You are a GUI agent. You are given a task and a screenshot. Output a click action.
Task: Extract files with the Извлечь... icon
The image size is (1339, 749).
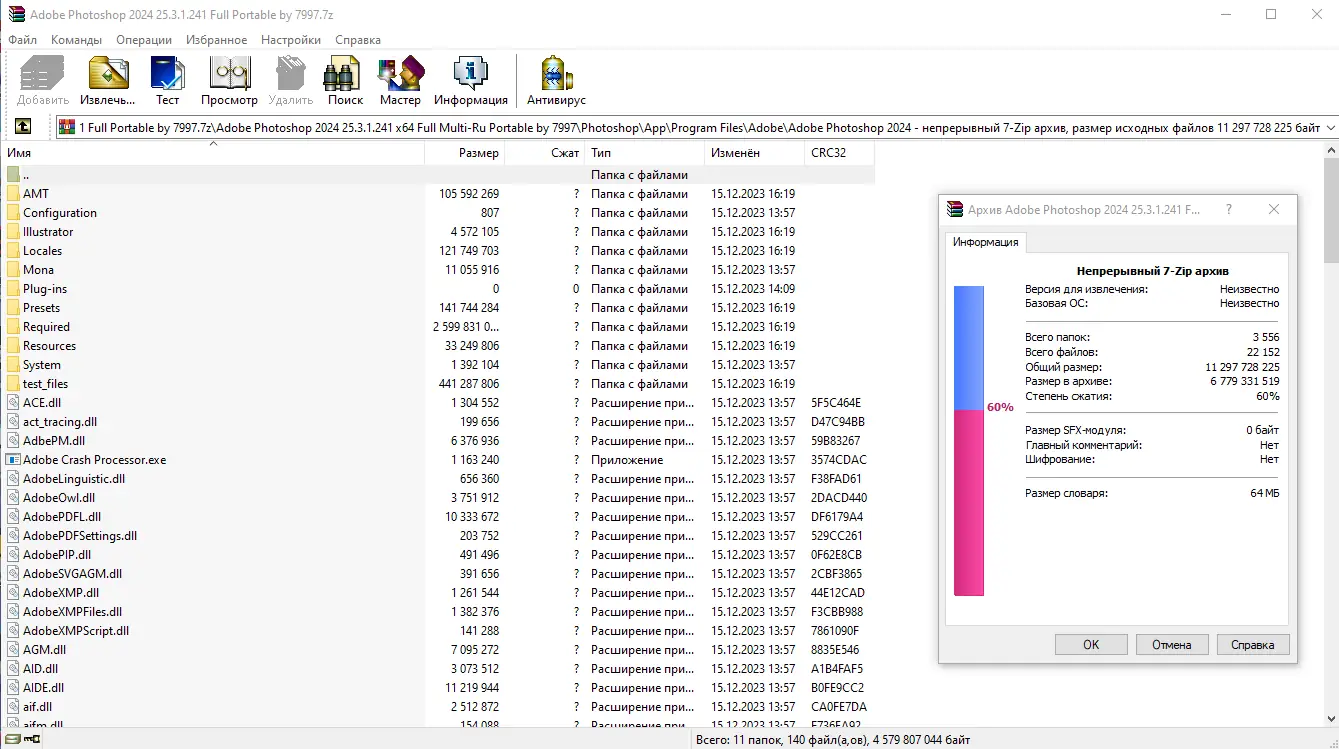tap(108, 81)
